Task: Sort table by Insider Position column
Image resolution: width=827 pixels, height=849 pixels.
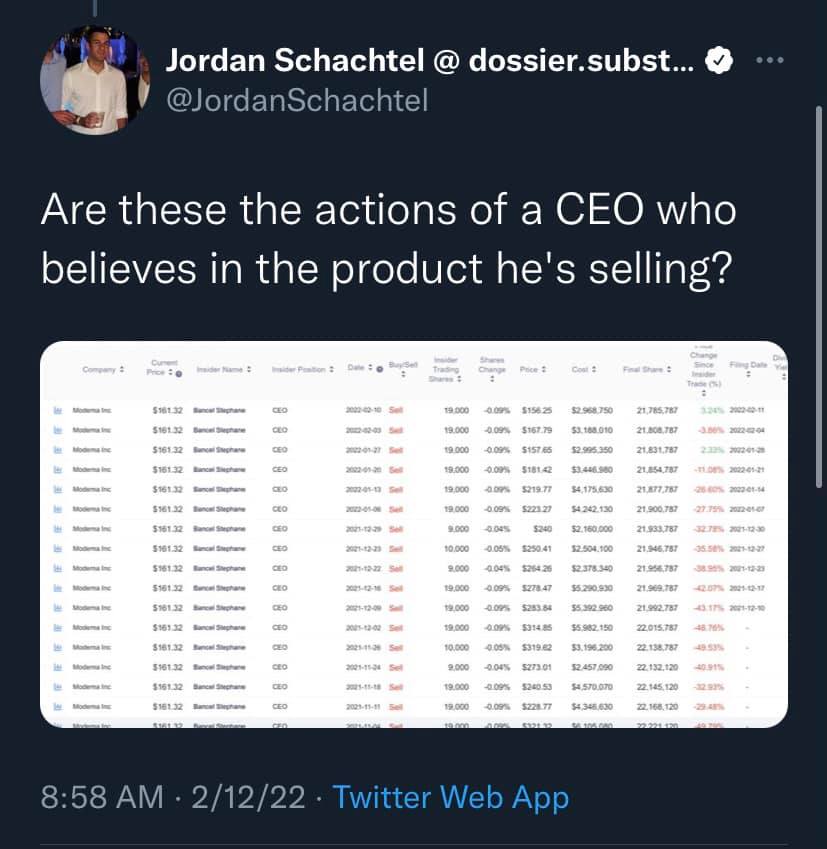Action: (302, 371)
